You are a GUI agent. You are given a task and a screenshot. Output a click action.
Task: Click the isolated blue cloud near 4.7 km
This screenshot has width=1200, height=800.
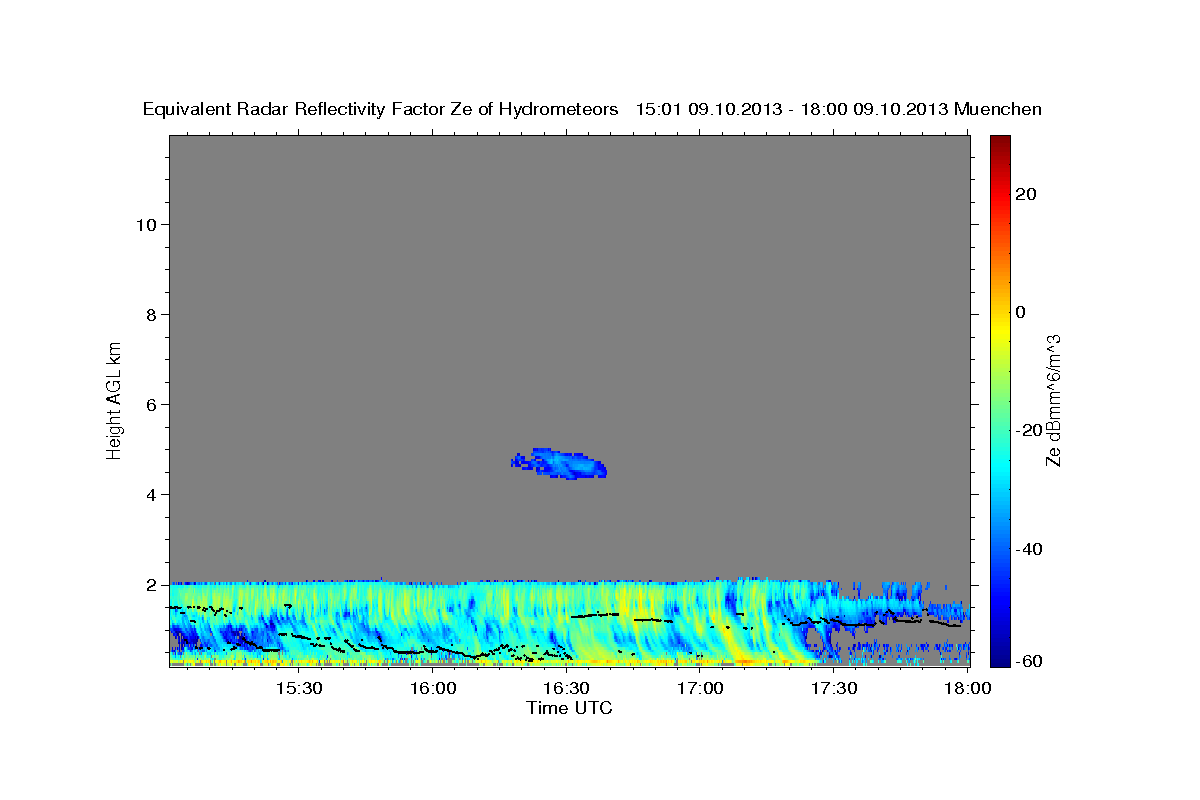click(559, 464)
